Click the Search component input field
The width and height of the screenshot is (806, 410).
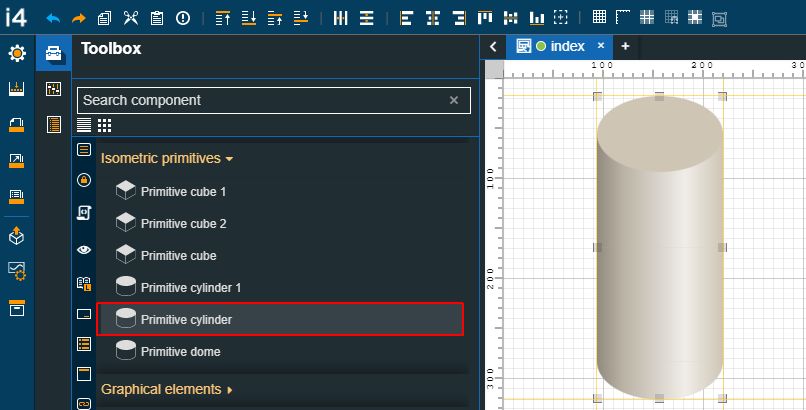[273, 100]
